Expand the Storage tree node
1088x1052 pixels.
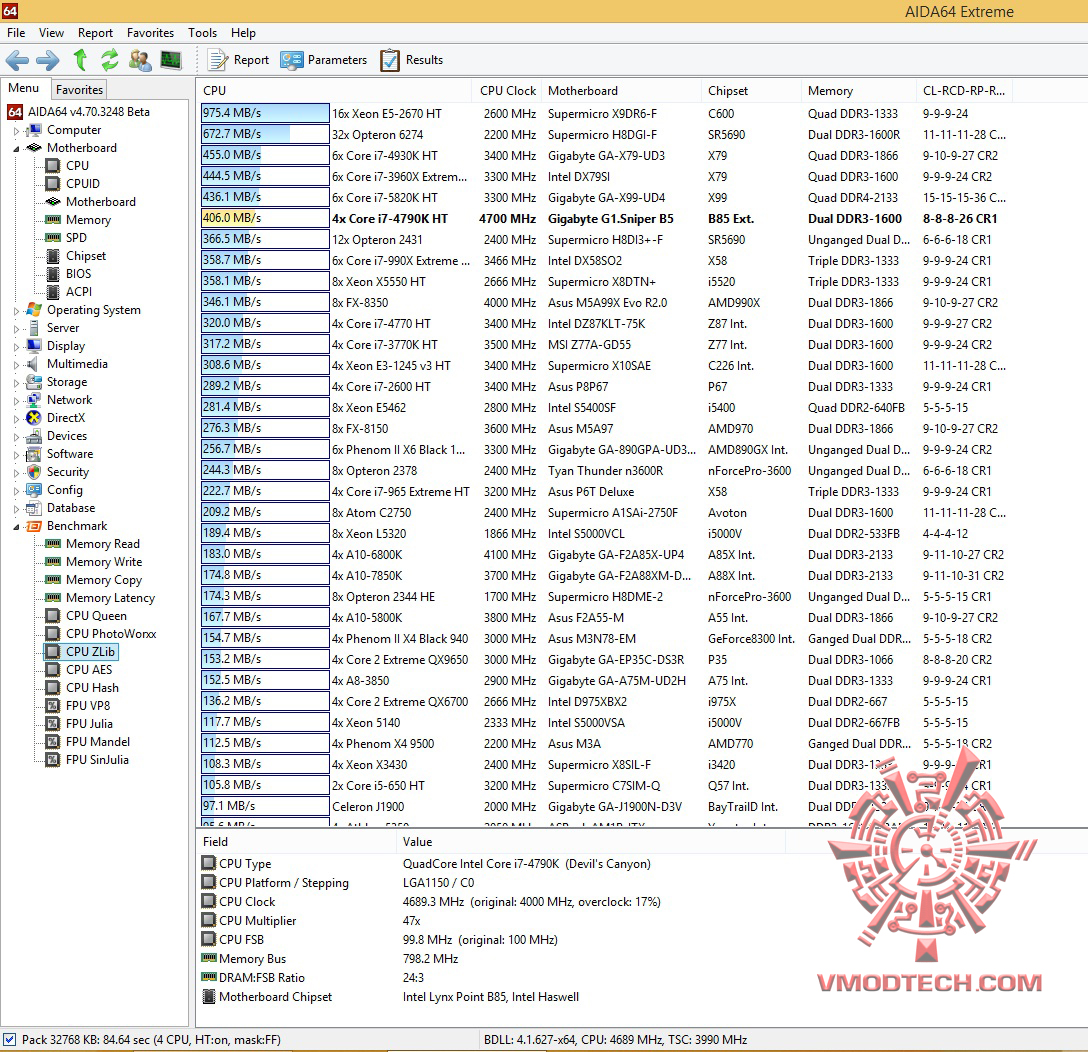pos(17,383)
